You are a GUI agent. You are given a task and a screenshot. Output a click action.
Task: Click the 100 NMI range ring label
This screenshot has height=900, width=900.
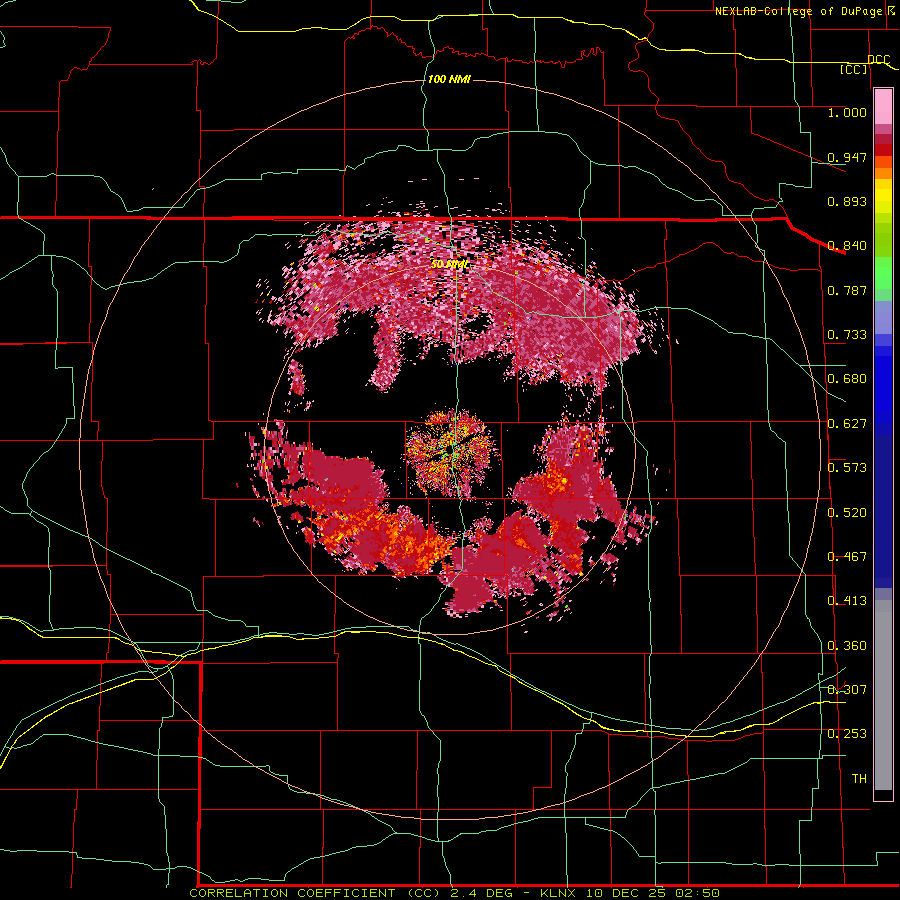(x=449, y=79)
